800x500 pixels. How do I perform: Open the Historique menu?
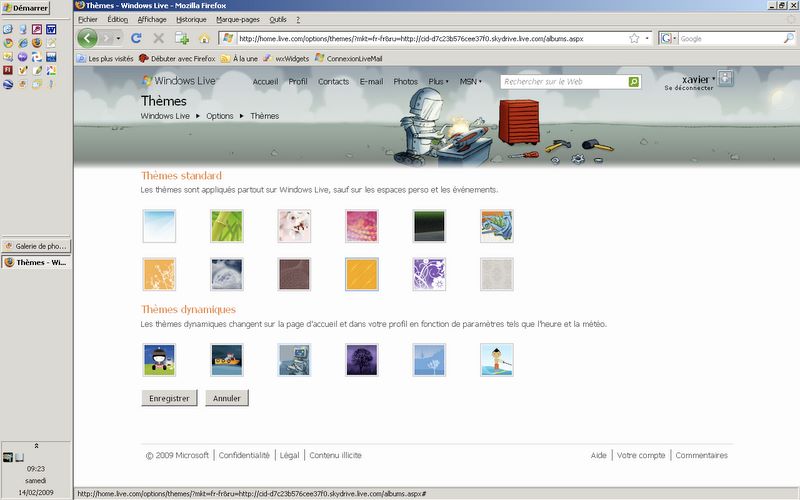[x=191, y=19]
